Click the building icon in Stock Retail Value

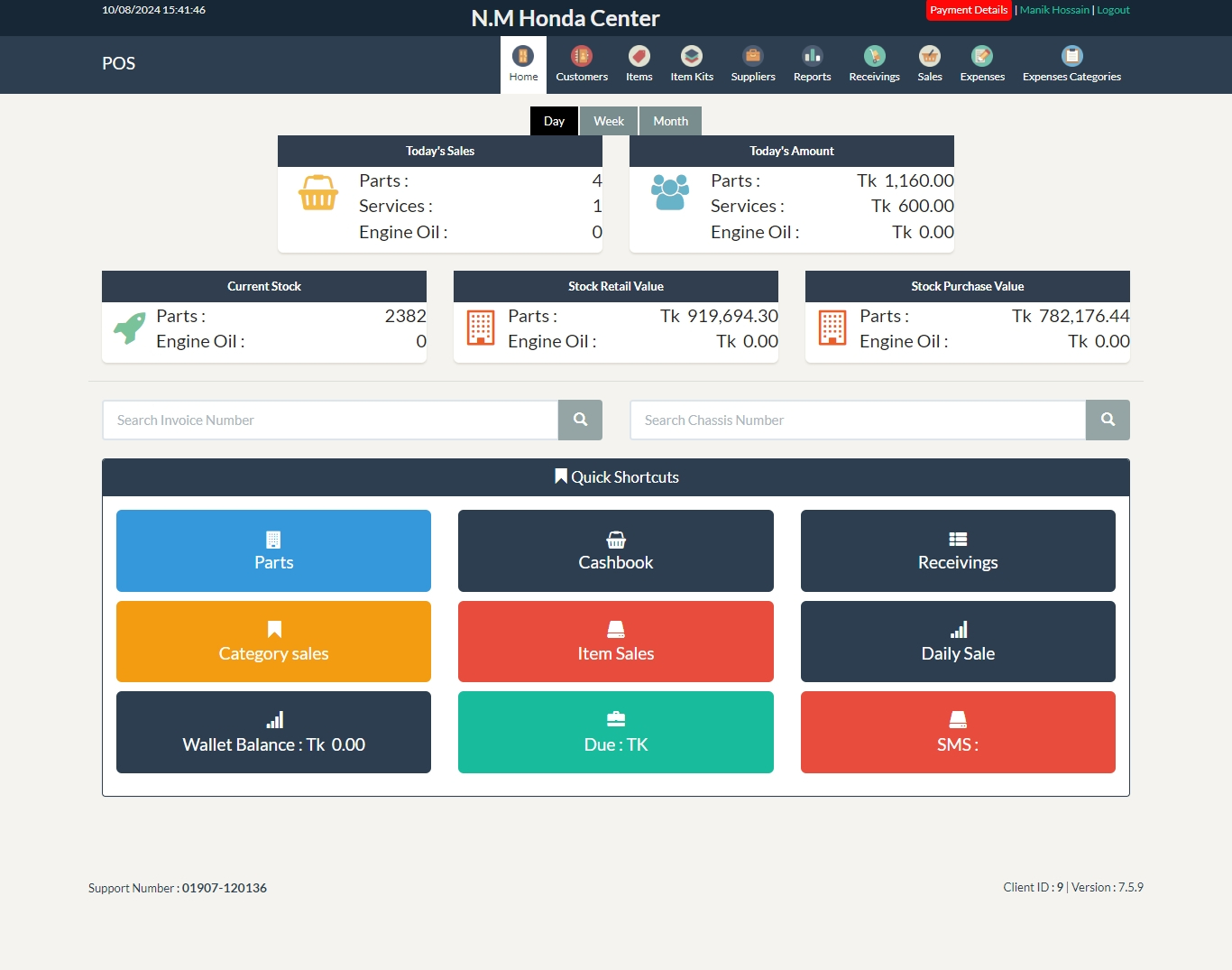point(481,328)
